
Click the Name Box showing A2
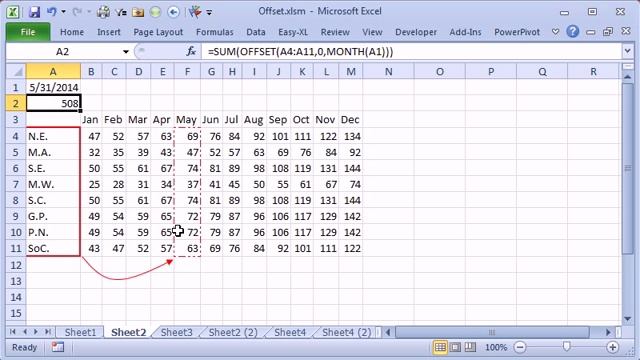pyautogui.click(x=62, y=52)
